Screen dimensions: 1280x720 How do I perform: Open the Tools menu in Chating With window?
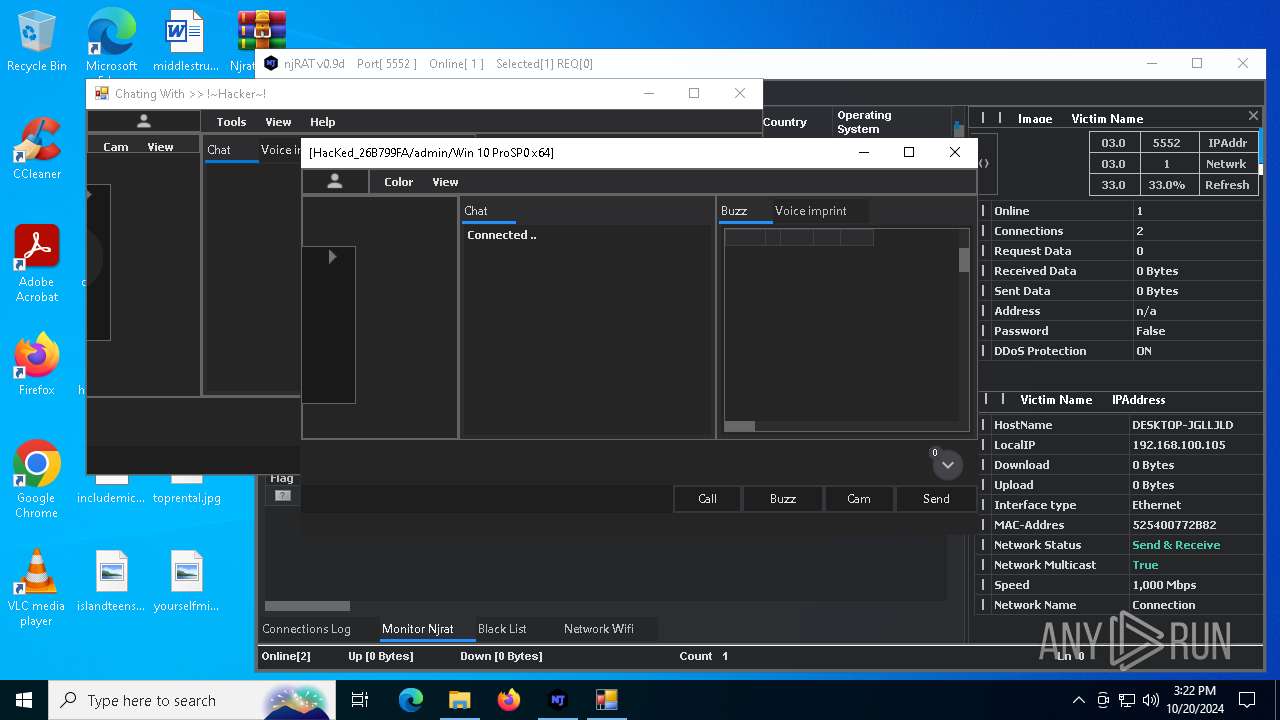tap(231, 122)
